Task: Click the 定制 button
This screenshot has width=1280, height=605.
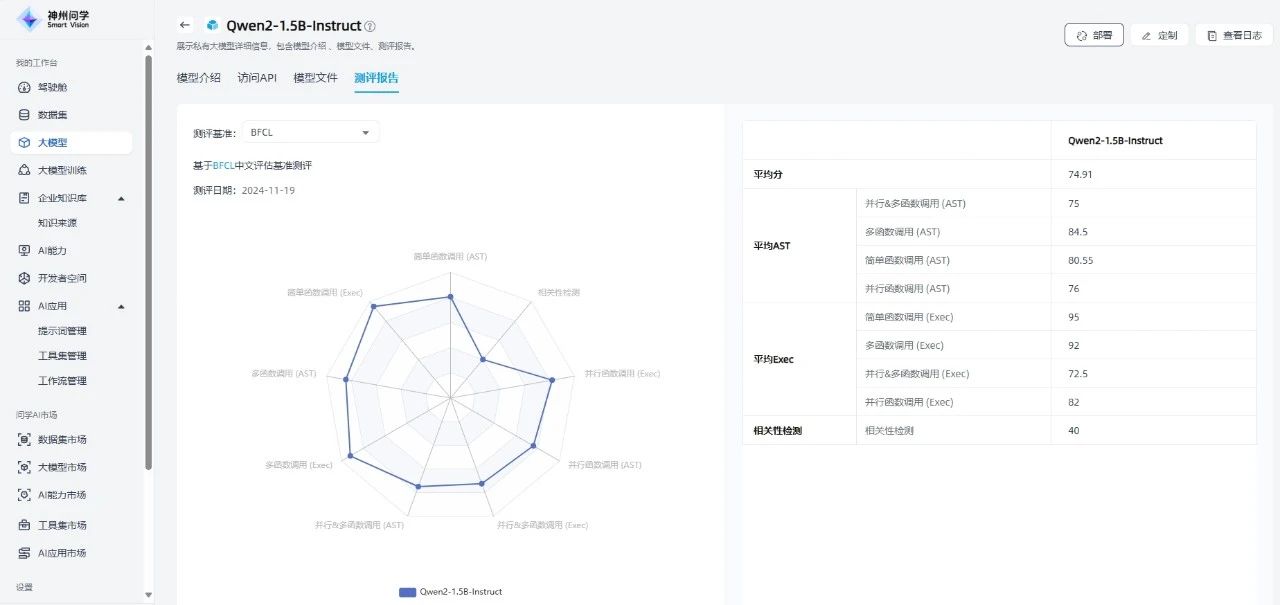Action: coord(1159,35)
